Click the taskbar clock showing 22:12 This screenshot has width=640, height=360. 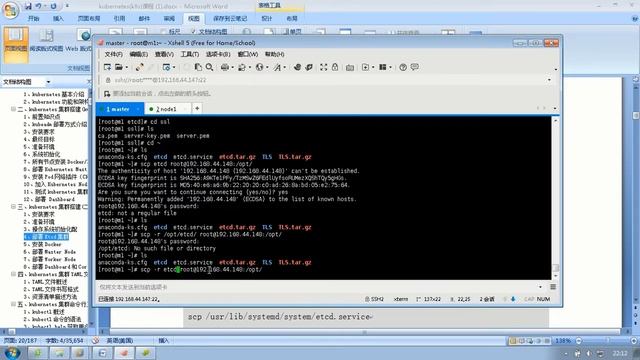click(x=620, y=353)
